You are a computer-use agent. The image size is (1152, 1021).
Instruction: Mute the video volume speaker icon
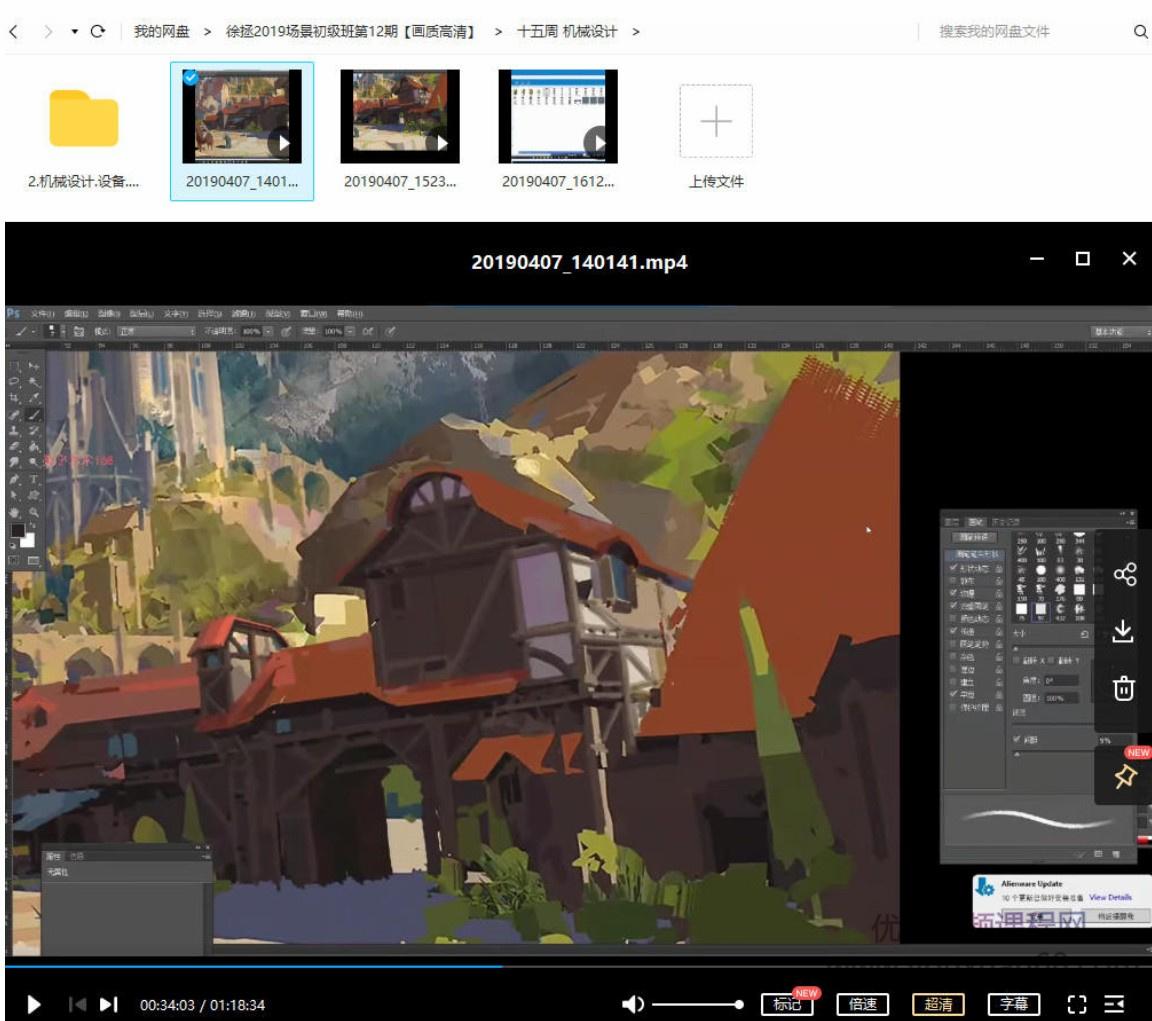coord(633,1004)
